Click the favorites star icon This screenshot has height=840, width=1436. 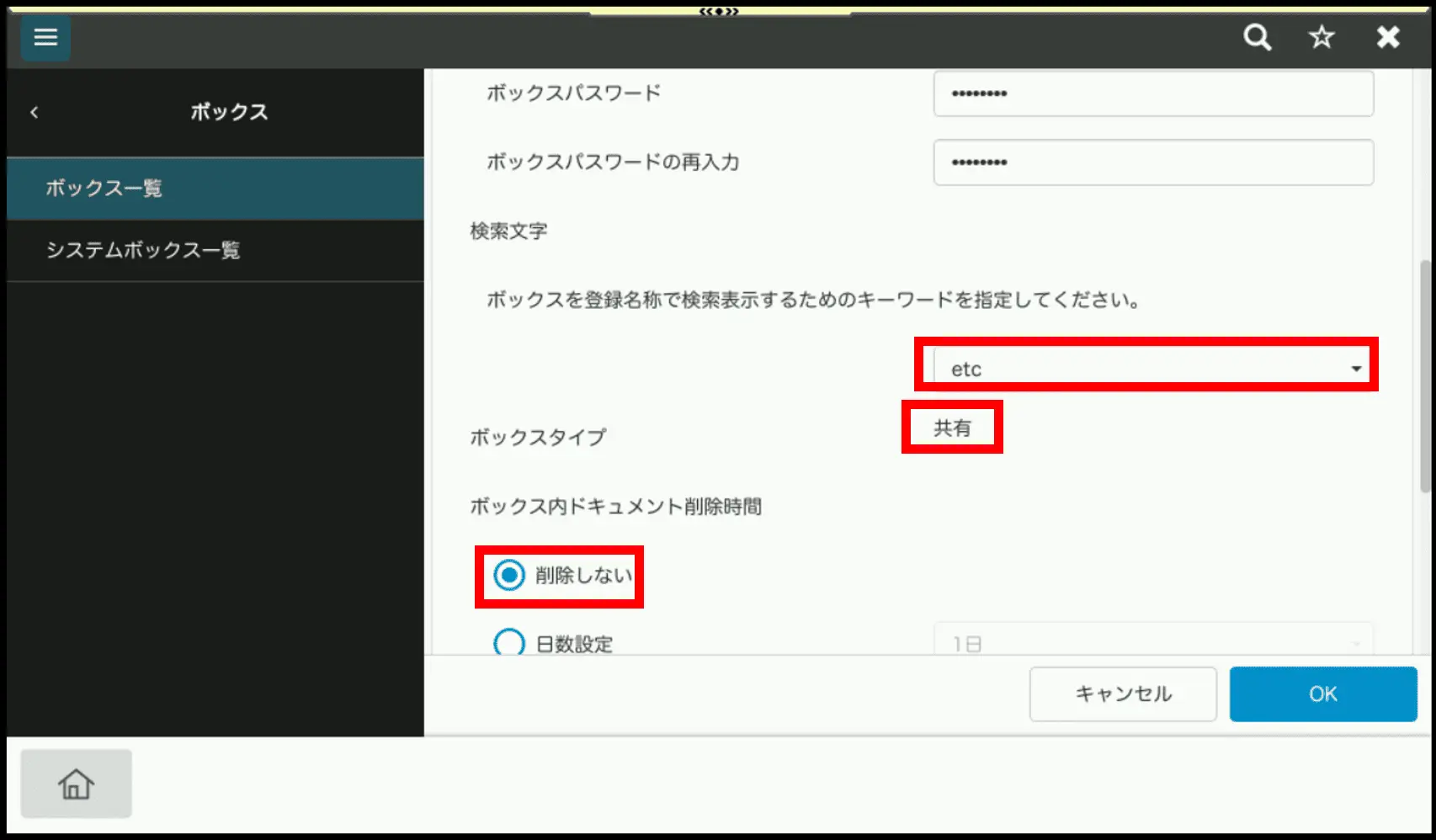1322,37
